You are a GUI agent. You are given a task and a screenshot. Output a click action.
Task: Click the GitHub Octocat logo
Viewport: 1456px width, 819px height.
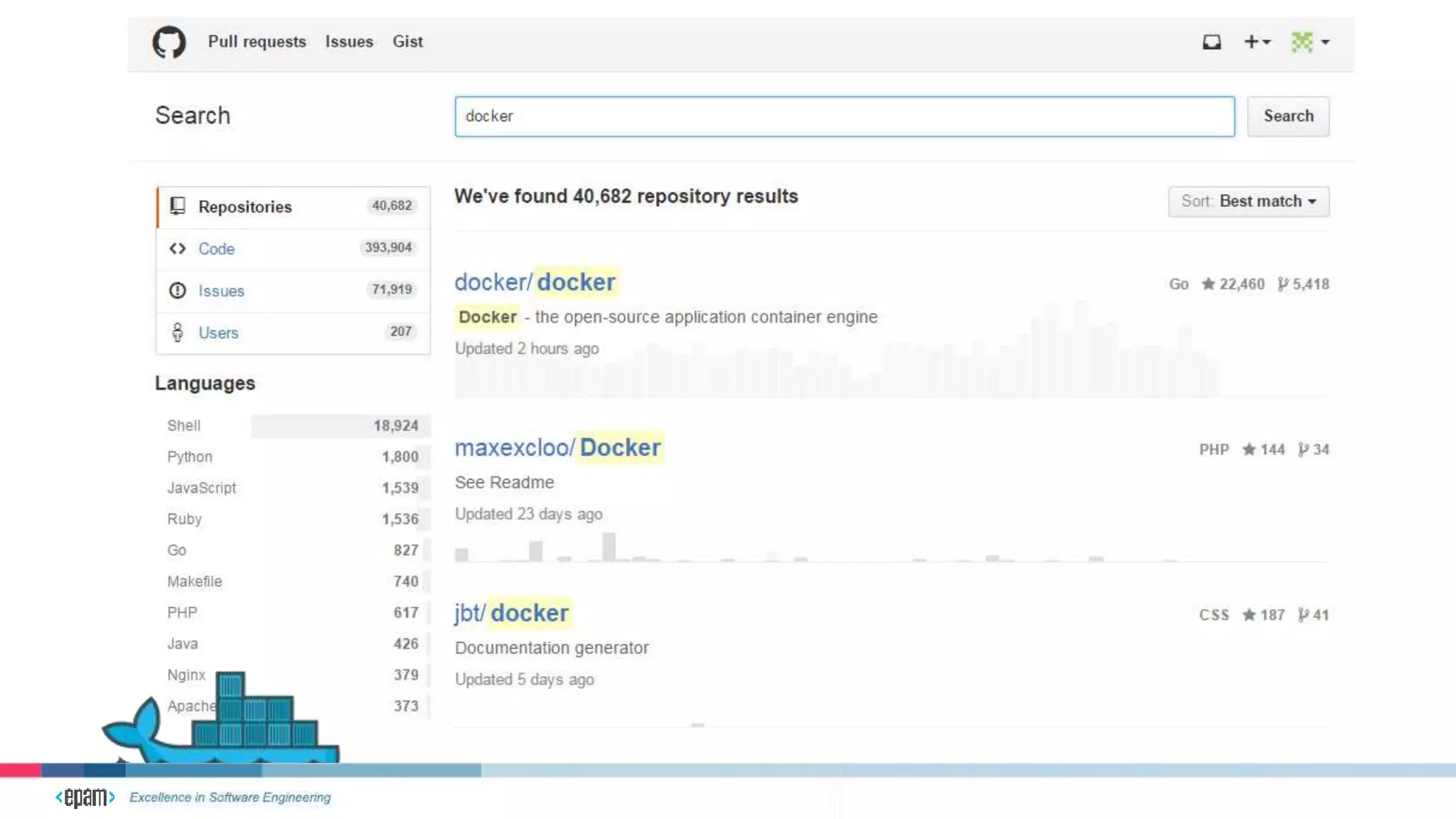[169, 42]
